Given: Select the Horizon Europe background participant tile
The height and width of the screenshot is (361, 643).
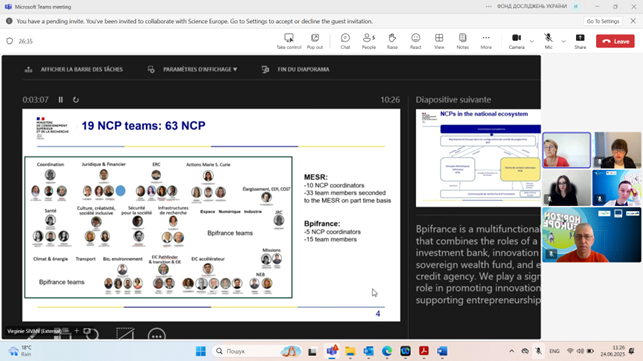Looking at the screenshot, I should point(591,235).
